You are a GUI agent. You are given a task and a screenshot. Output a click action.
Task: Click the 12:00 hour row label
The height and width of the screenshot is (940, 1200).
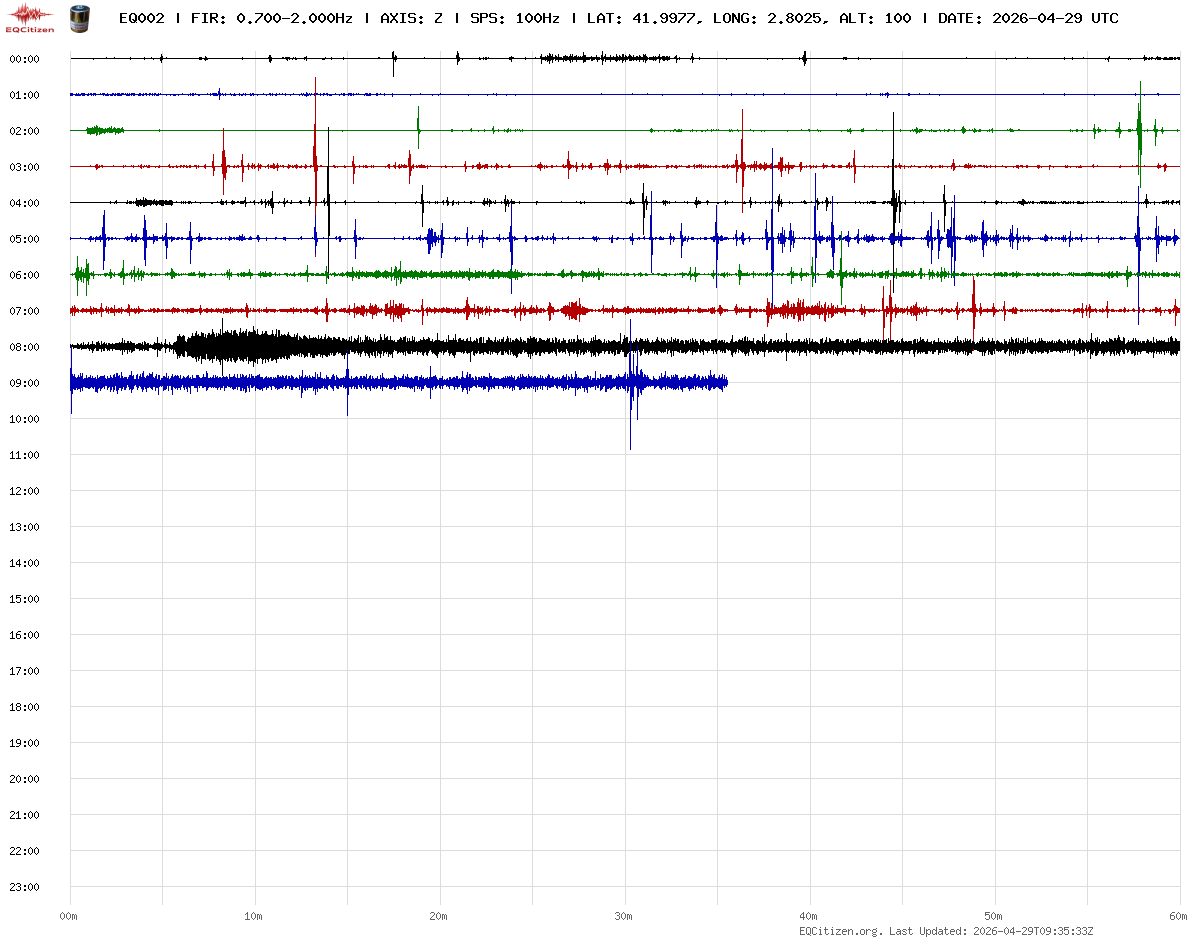(x=24, y=491)
